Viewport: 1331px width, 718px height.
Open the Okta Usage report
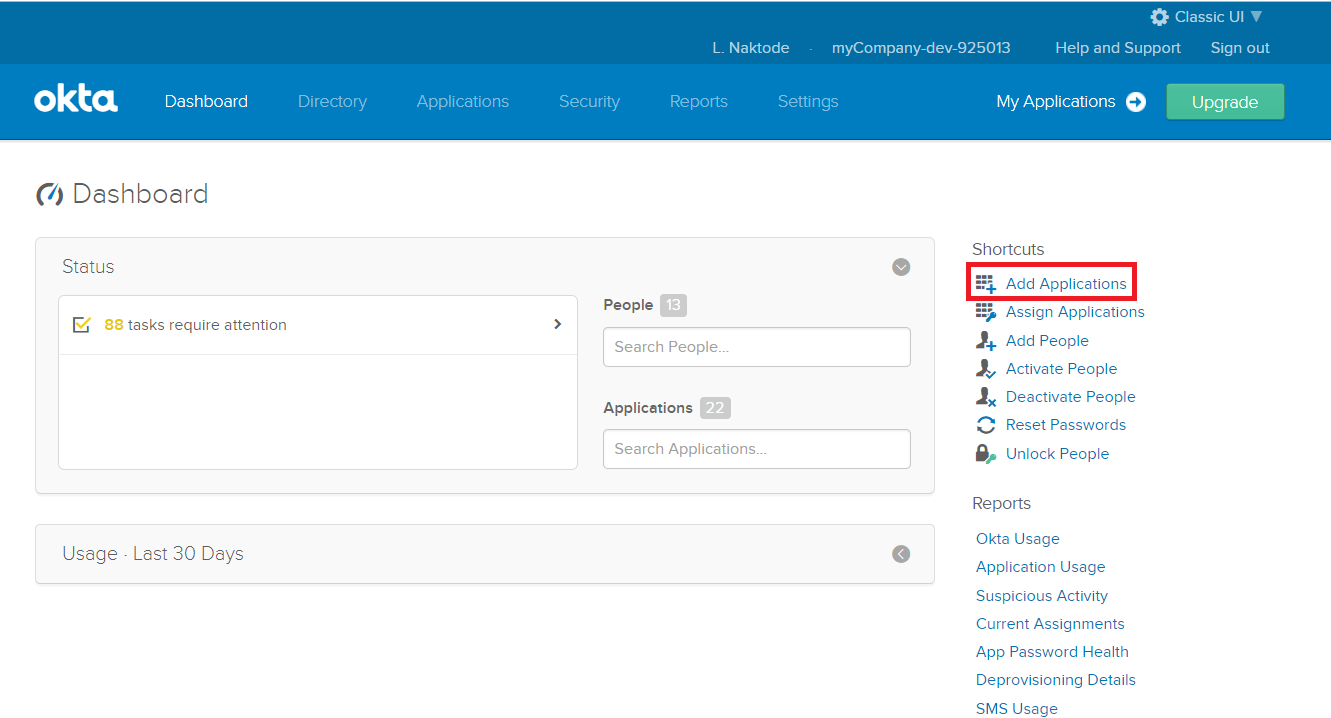[x=1017, y=539]
